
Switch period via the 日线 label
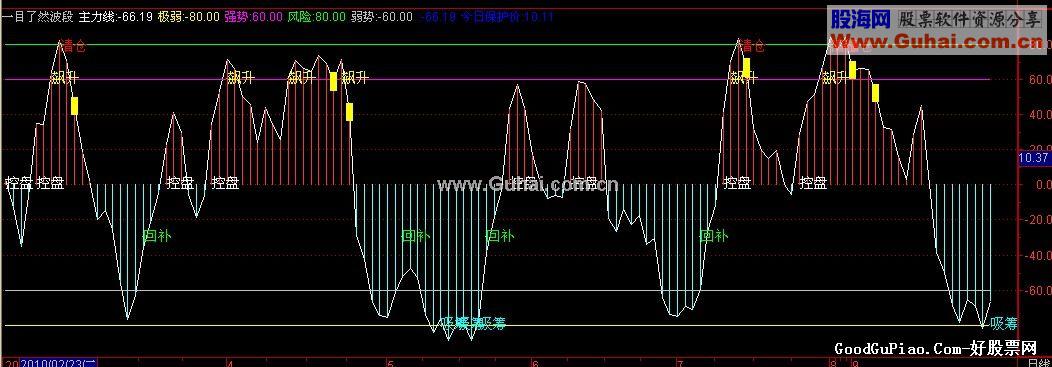click(x=1039, y=363)
